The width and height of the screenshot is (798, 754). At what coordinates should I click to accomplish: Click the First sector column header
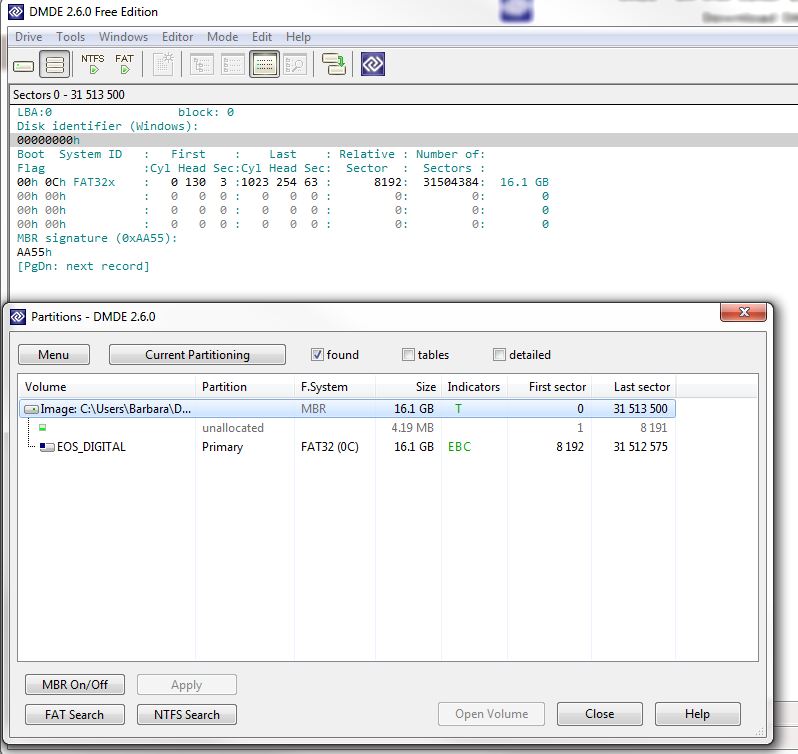pos(549,387)
